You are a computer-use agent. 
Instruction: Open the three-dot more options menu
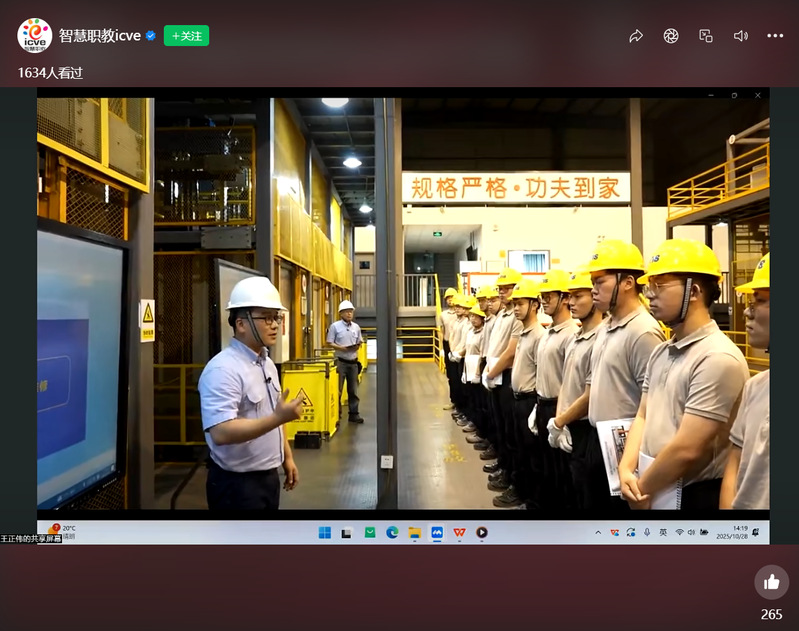(775, 36)
